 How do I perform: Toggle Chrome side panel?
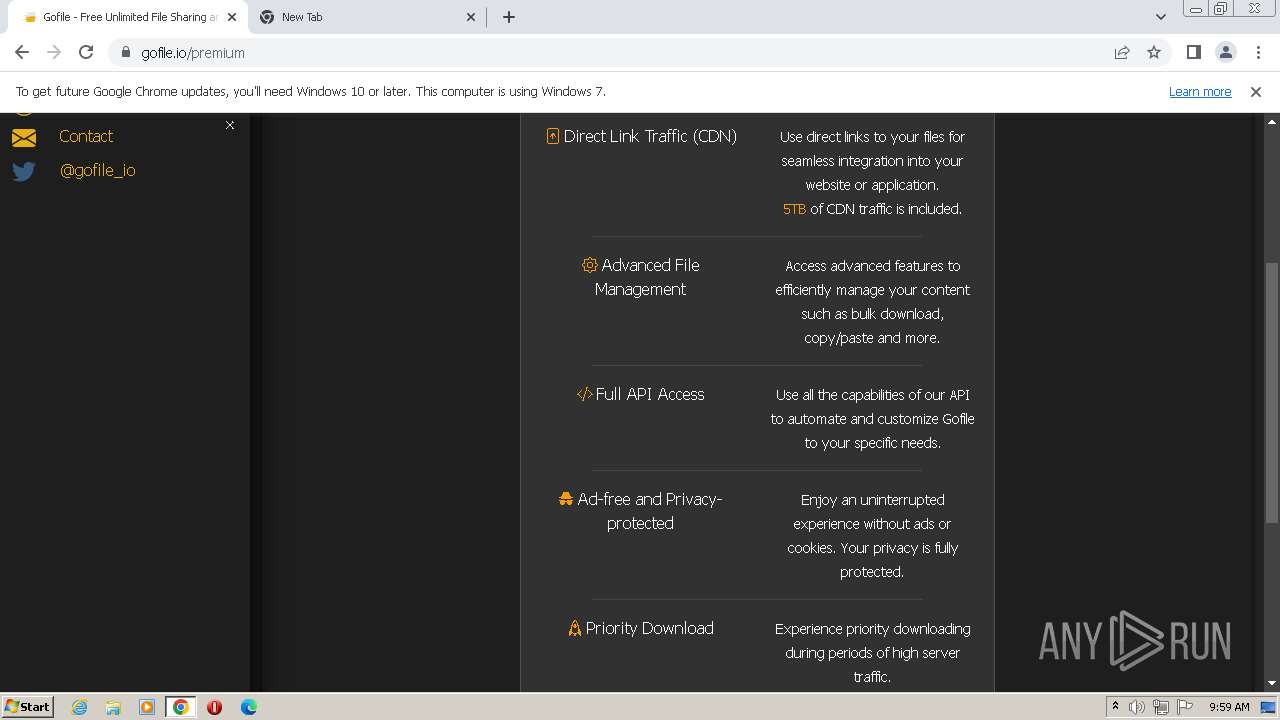1193,52
